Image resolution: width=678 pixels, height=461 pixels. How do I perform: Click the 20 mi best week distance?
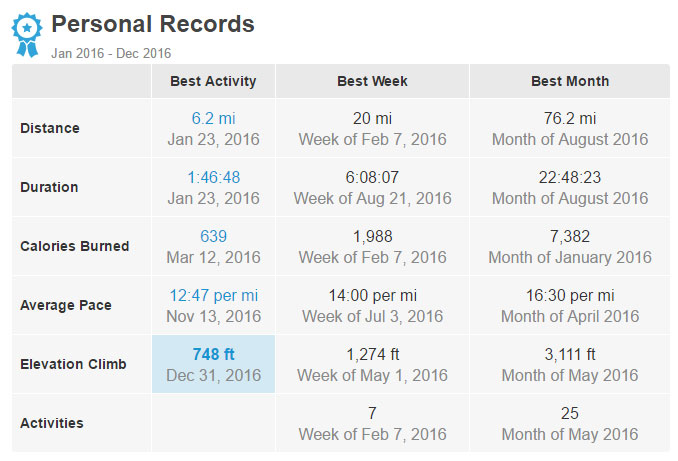[372, 118]
